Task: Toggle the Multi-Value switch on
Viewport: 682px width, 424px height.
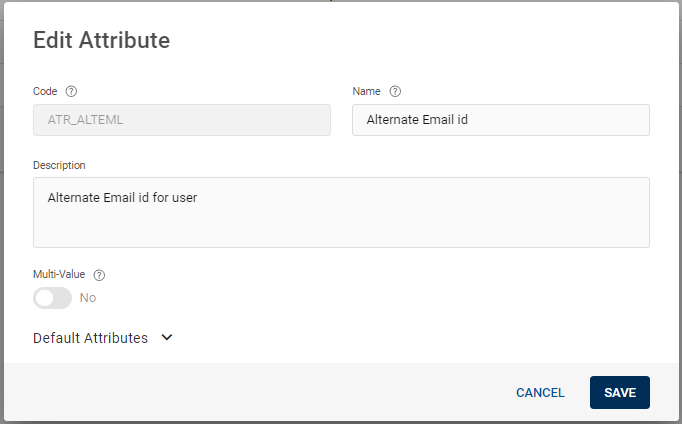Action: 53,298
